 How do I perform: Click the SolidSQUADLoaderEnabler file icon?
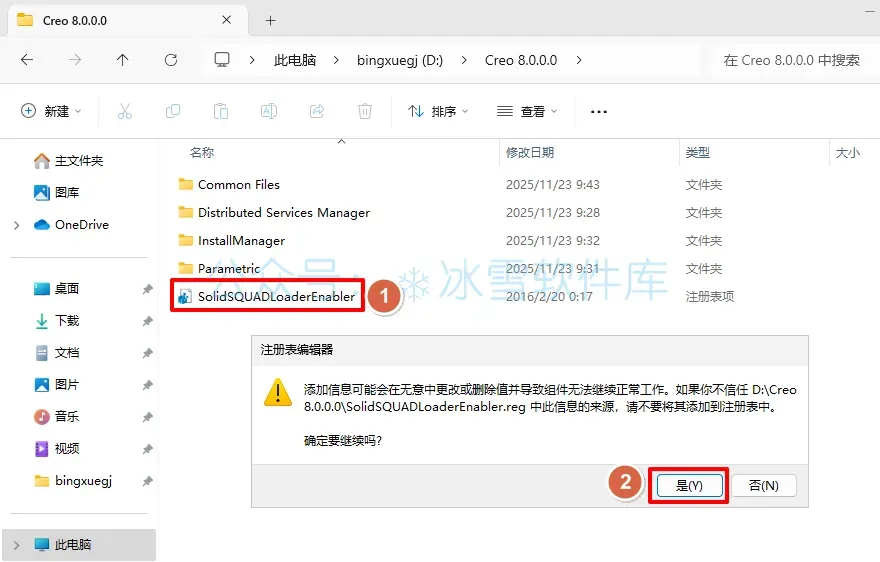coord(185,296)
